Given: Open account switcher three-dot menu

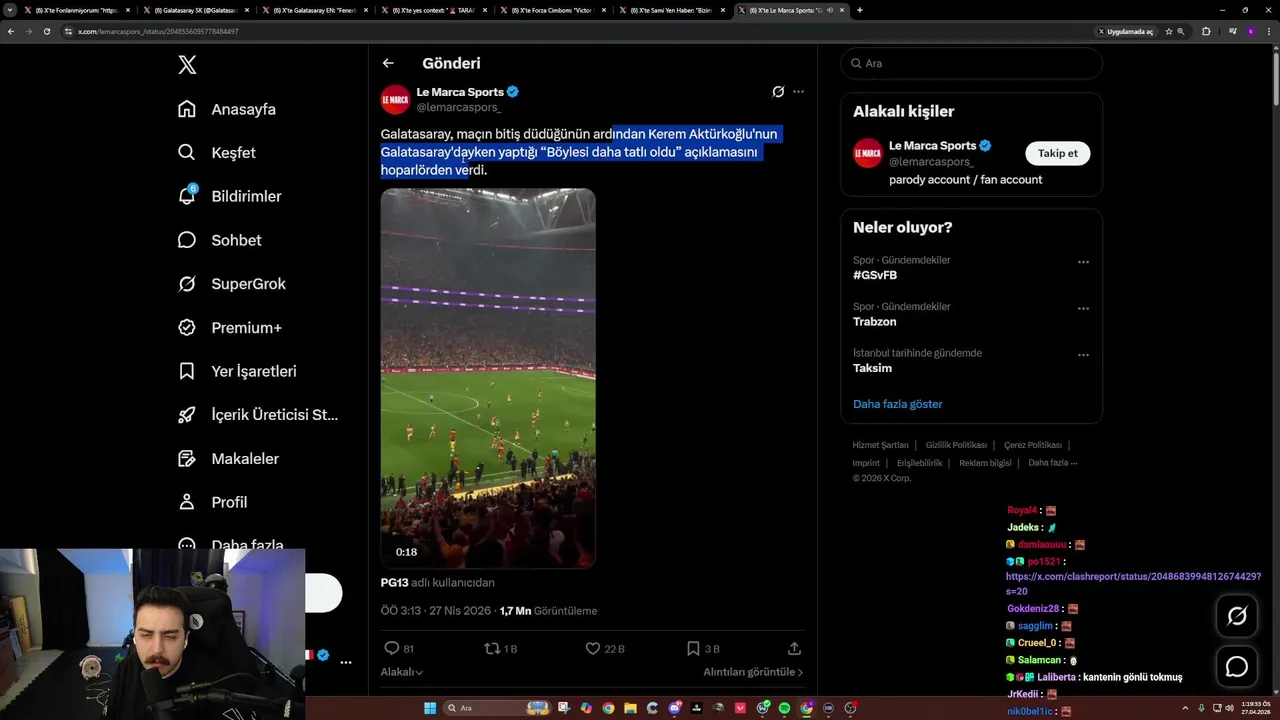Looking at the screenshot, I should 345,662.
